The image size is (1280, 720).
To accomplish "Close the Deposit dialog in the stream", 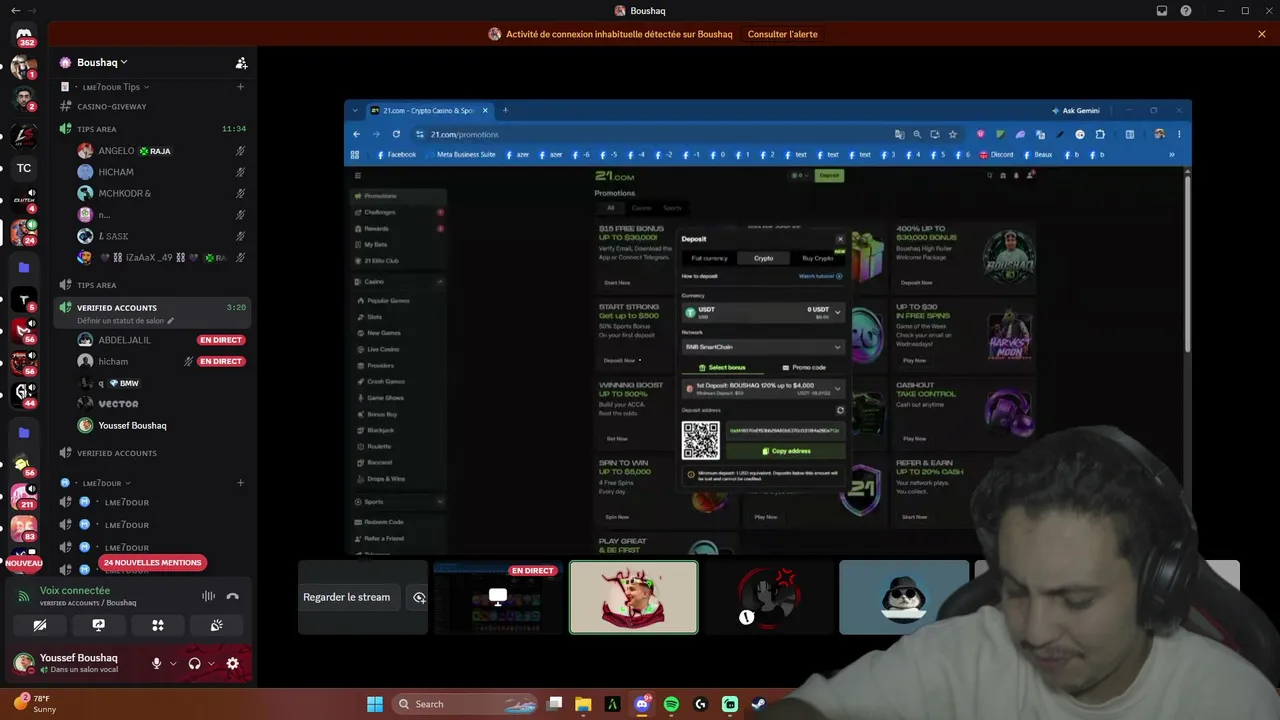I will pyautogui.click(x=839, y=239).
